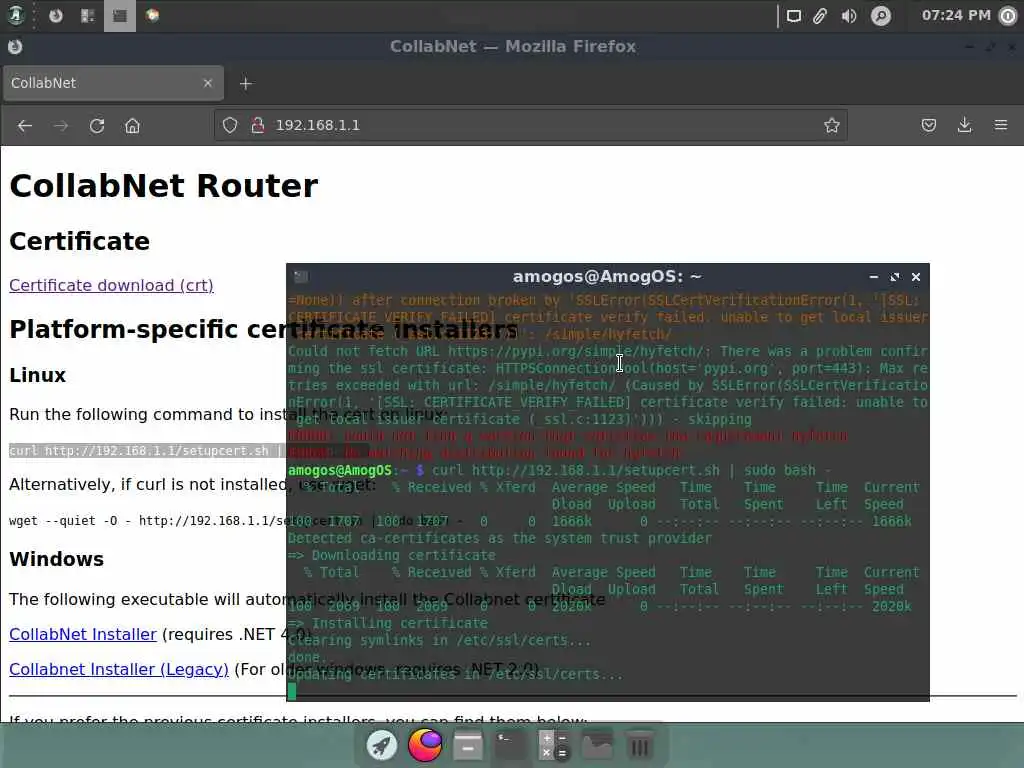View the insecure connection lock icon
The width and height of the screenshot is (1024, 768).
tap(258, 125)
